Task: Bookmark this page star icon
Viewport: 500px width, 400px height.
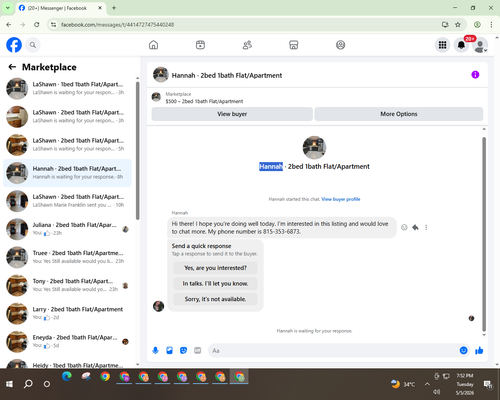Action: (458, 25)
